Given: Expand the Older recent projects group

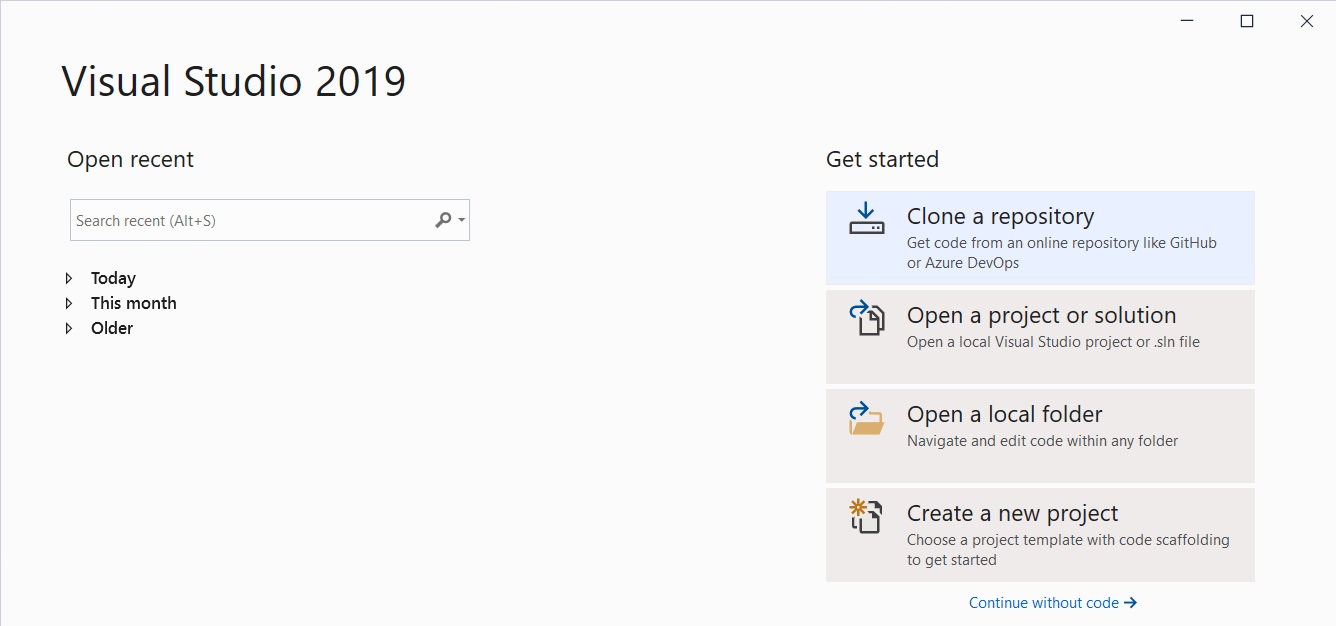Looking at the screenshot, I should (x=69, y=328).
